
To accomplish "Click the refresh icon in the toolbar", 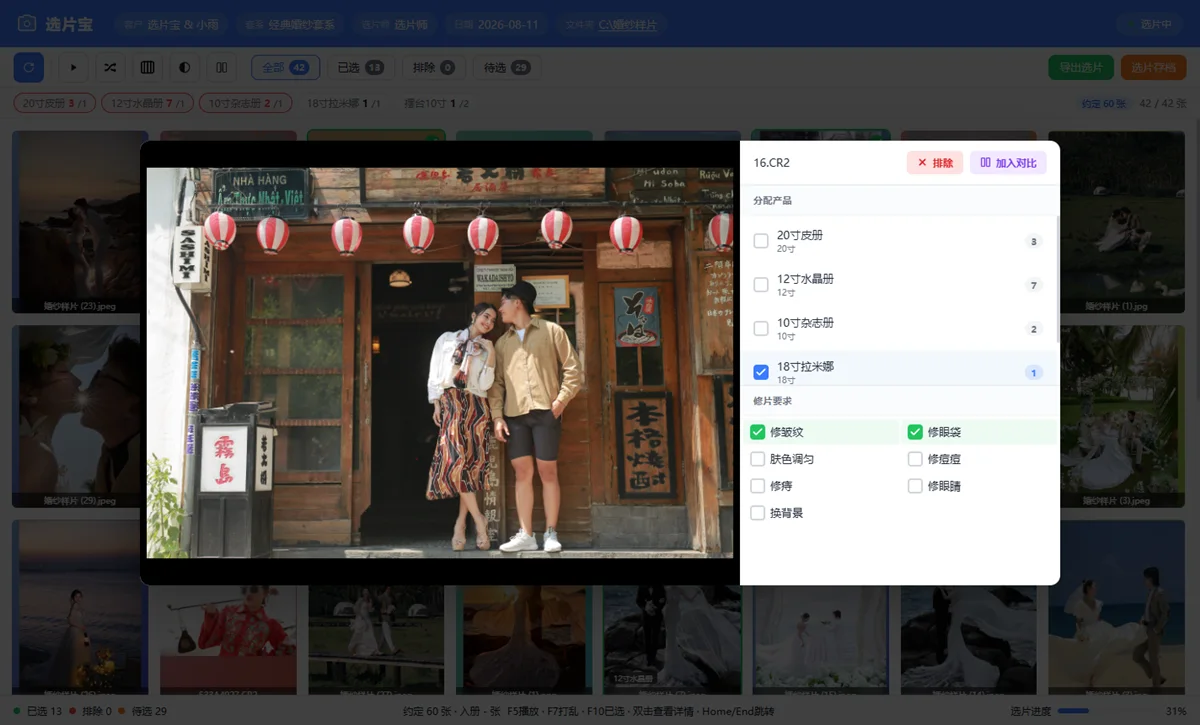I will 28,68.
